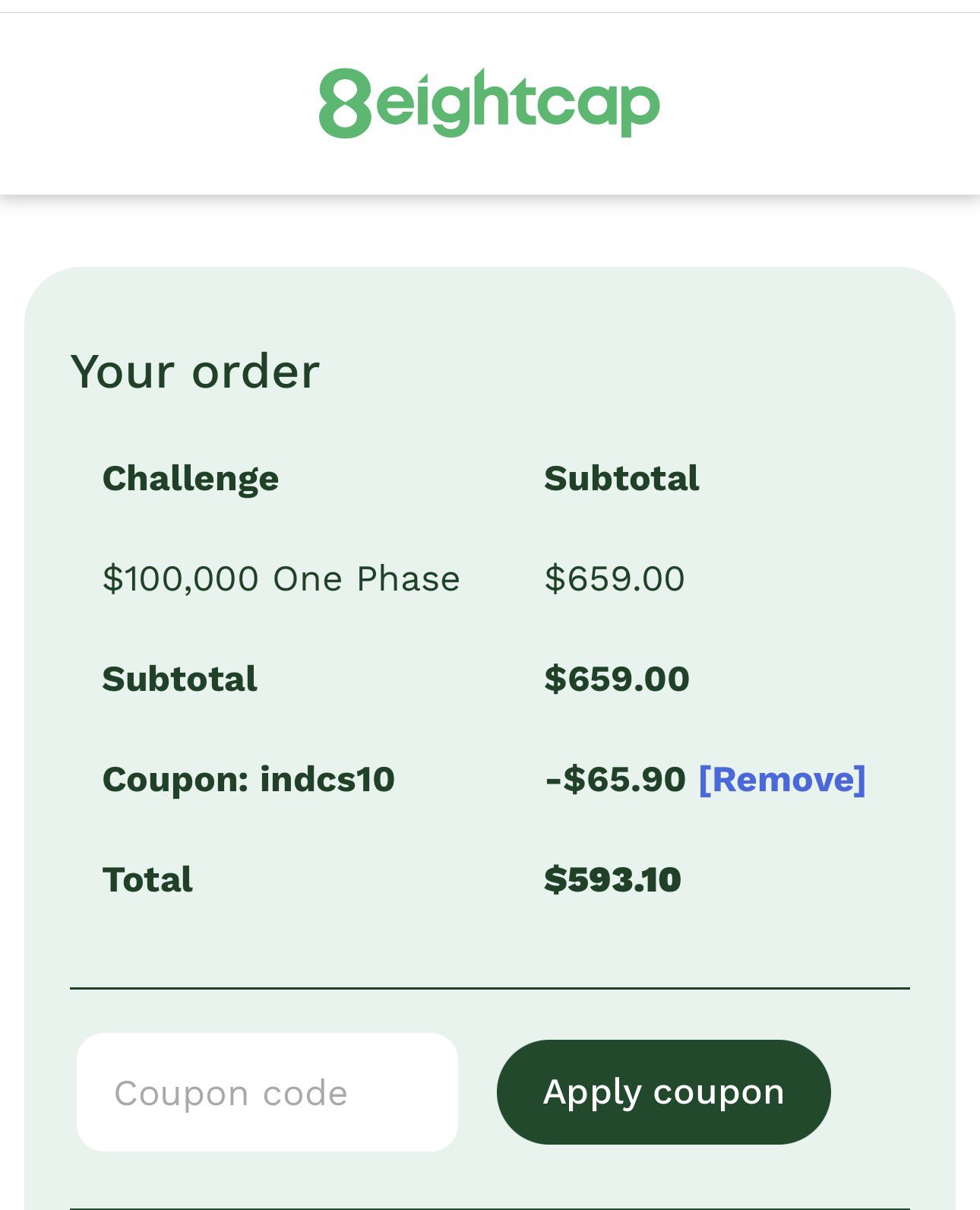980x1210 pixels.
Task: Select the "$100,000 One Phase" challenge item
Action: [x=281, y=579]
